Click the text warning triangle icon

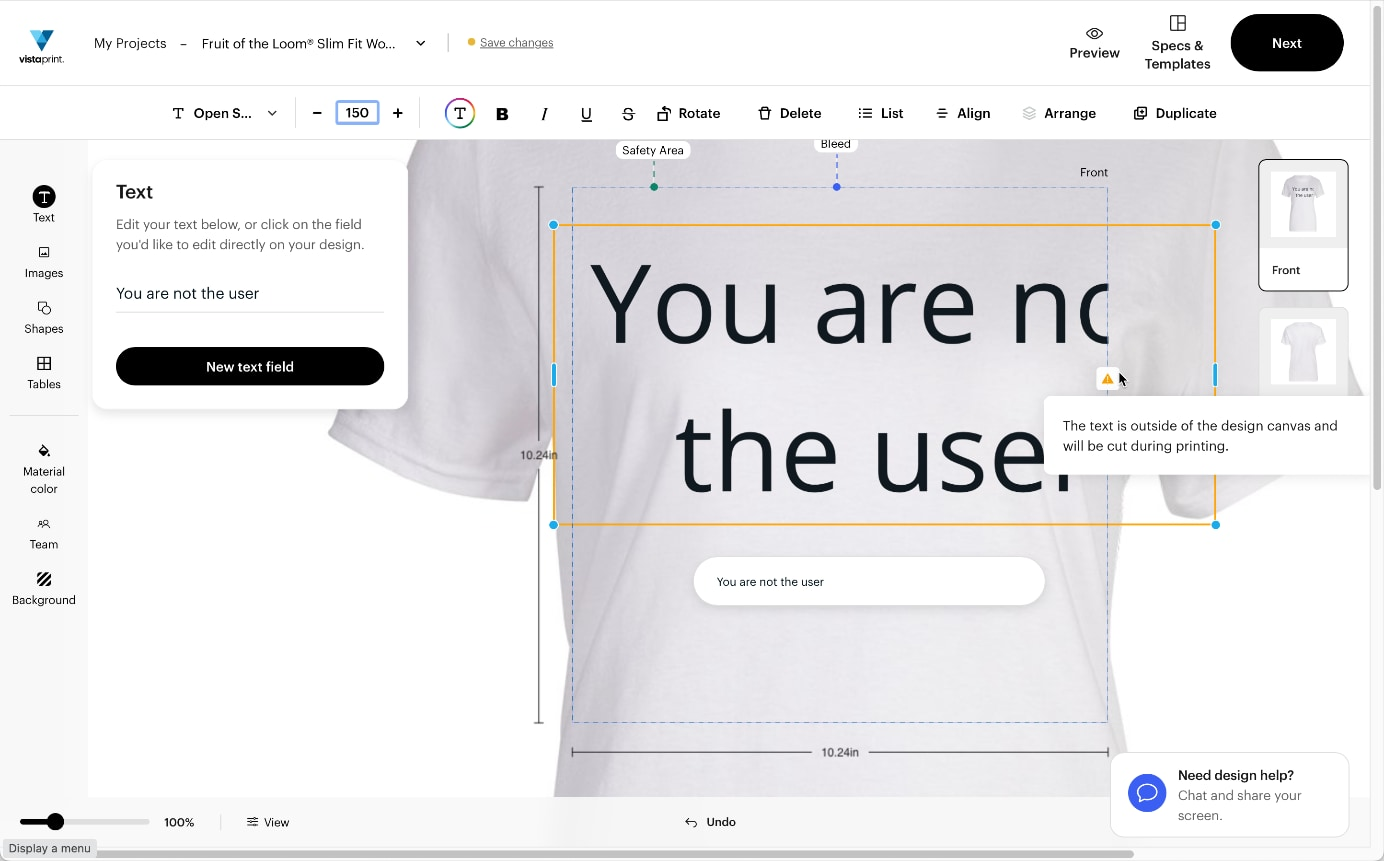point(1107,379)
